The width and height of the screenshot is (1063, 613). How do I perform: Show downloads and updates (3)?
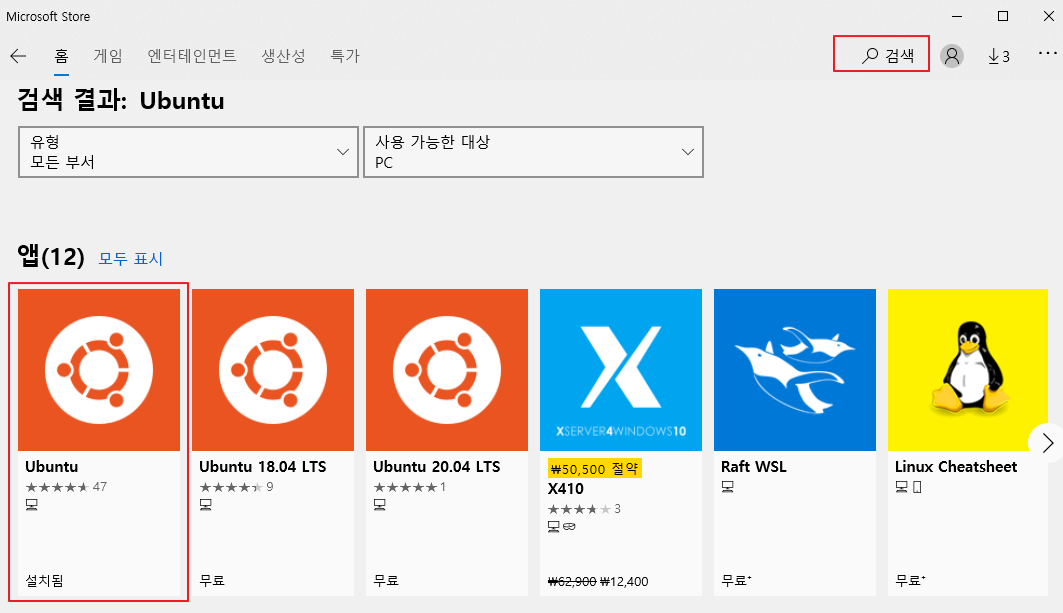click(999, 56)
